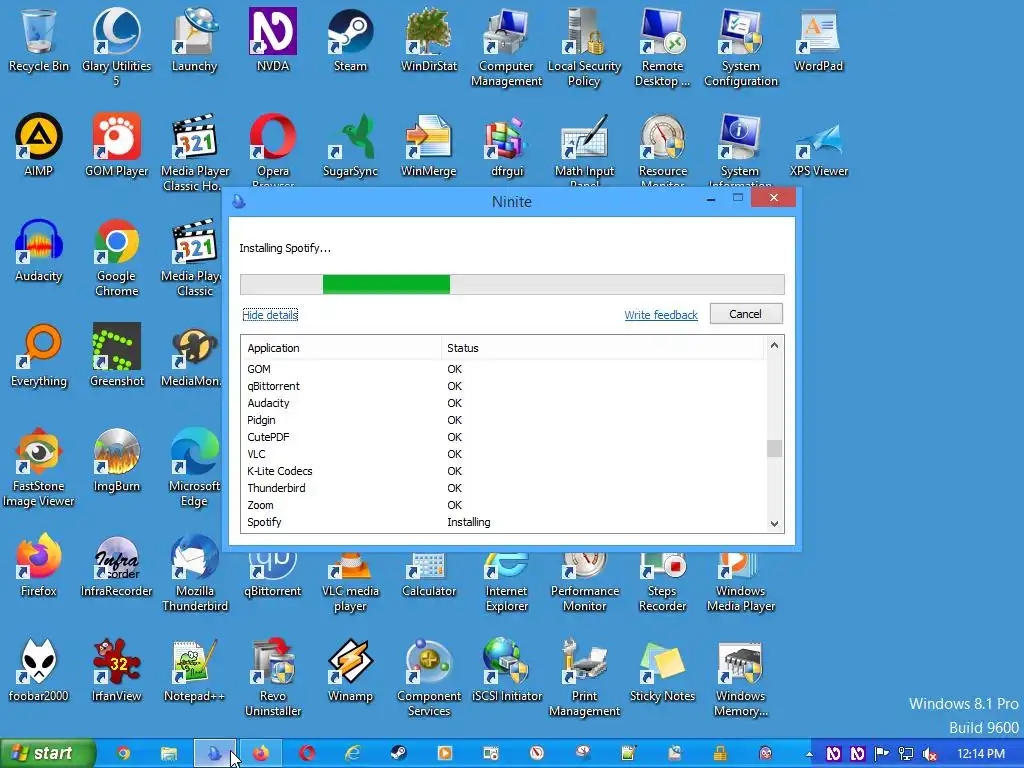Select the GOM Player desktop shortcut
This screenshot has width=1024, height=768.
(x=116, y=144)
